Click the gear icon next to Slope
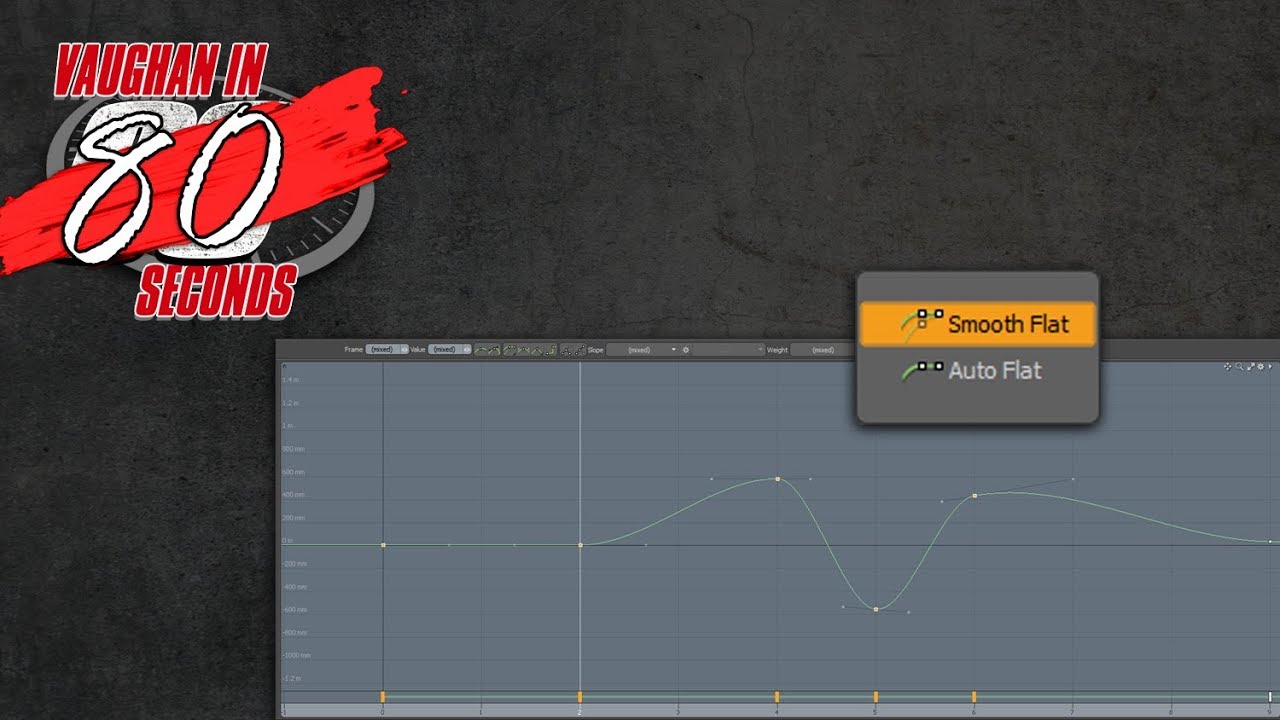The image size is (1280, 720). (x=686, y=350)
